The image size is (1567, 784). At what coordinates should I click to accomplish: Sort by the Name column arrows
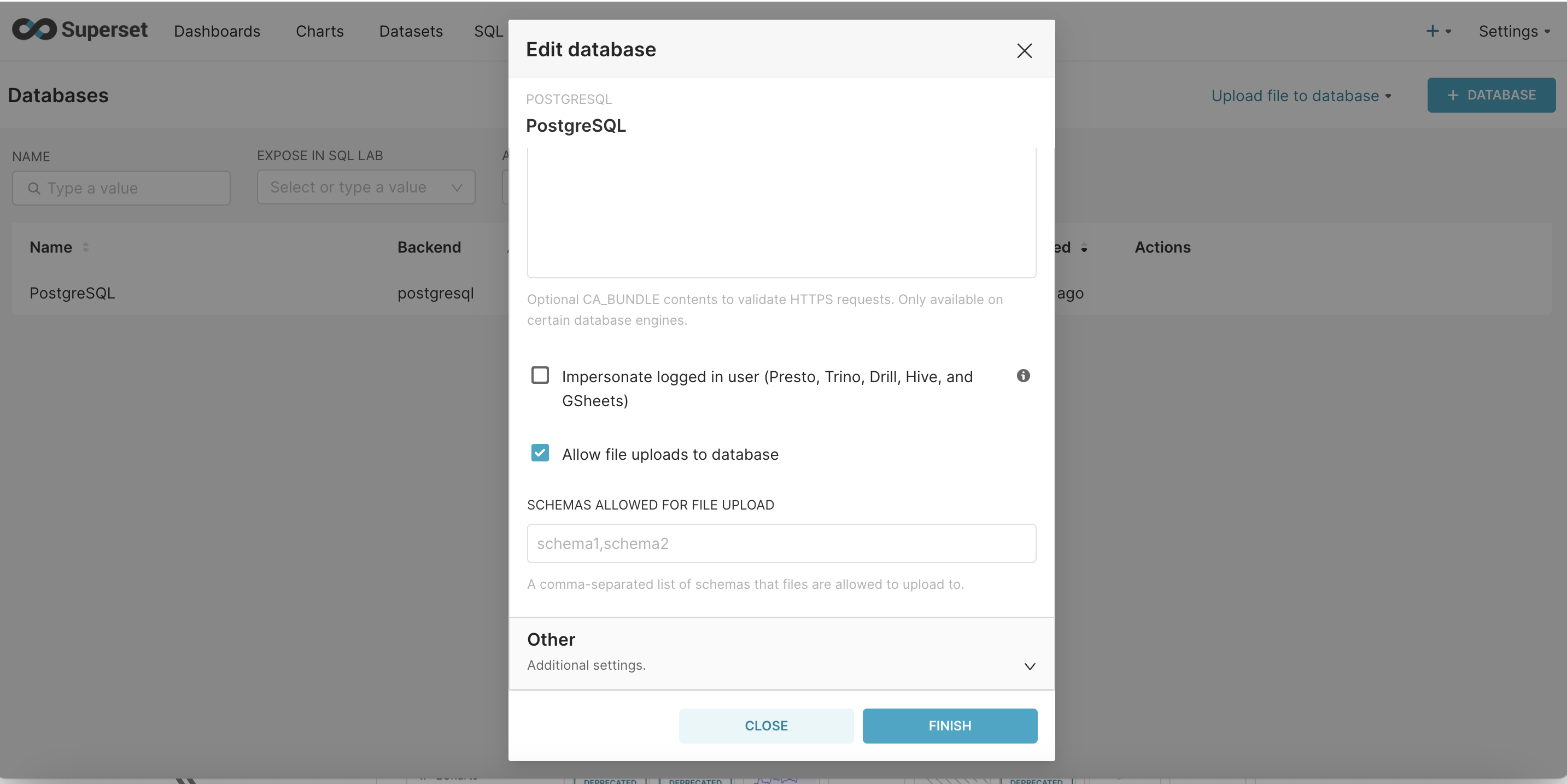point(86,247)
